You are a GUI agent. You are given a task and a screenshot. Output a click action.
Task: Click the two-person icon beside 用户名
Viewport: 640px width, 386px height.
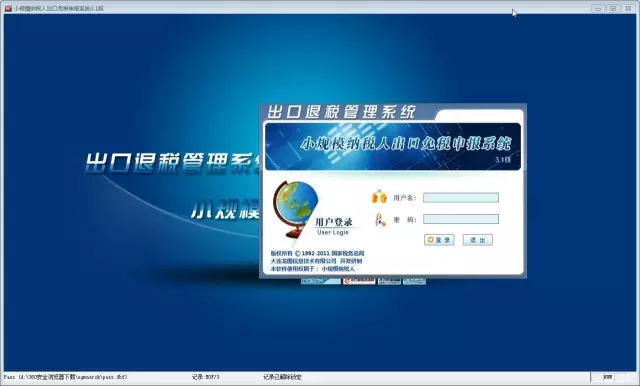tap(379, 197)
